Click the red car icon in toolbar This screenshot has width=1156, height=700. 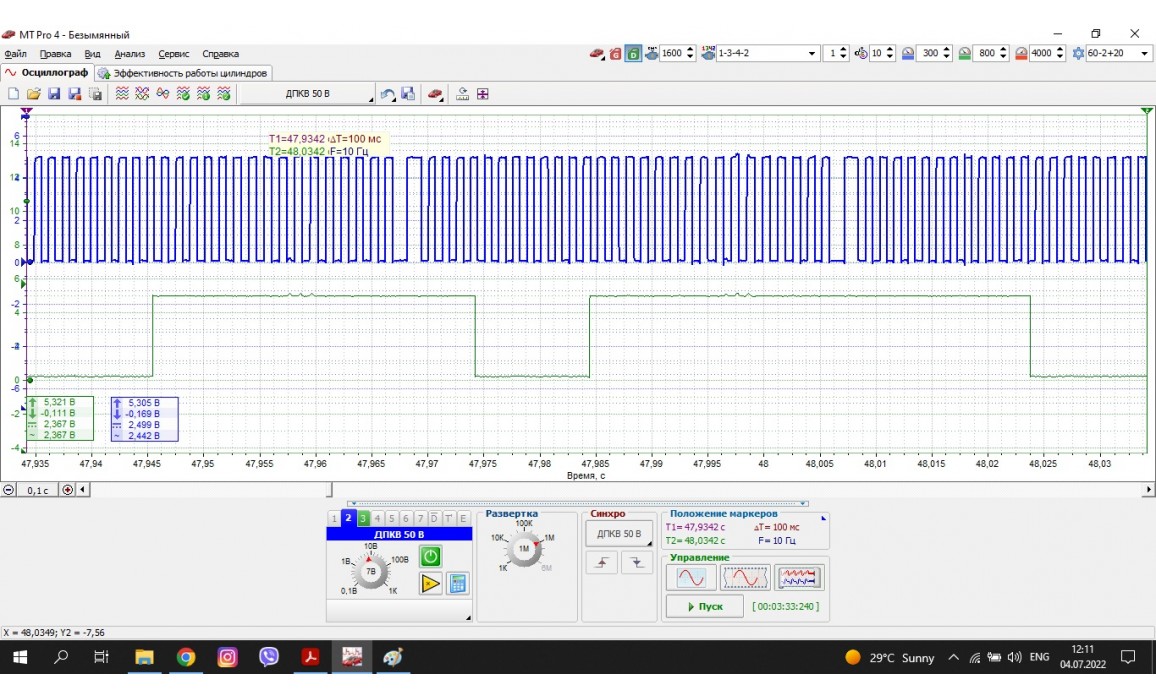pos(436,94)
